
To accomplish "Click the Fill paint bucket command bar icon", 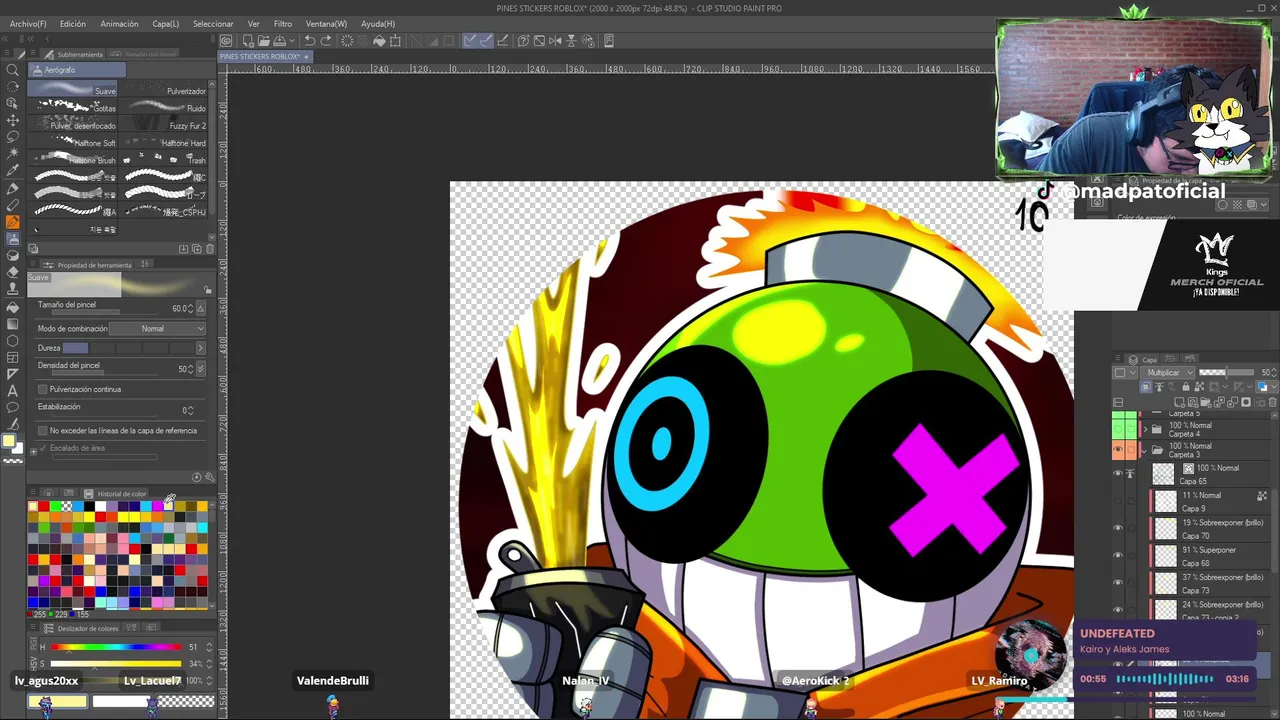I will (x=379, y=41).
